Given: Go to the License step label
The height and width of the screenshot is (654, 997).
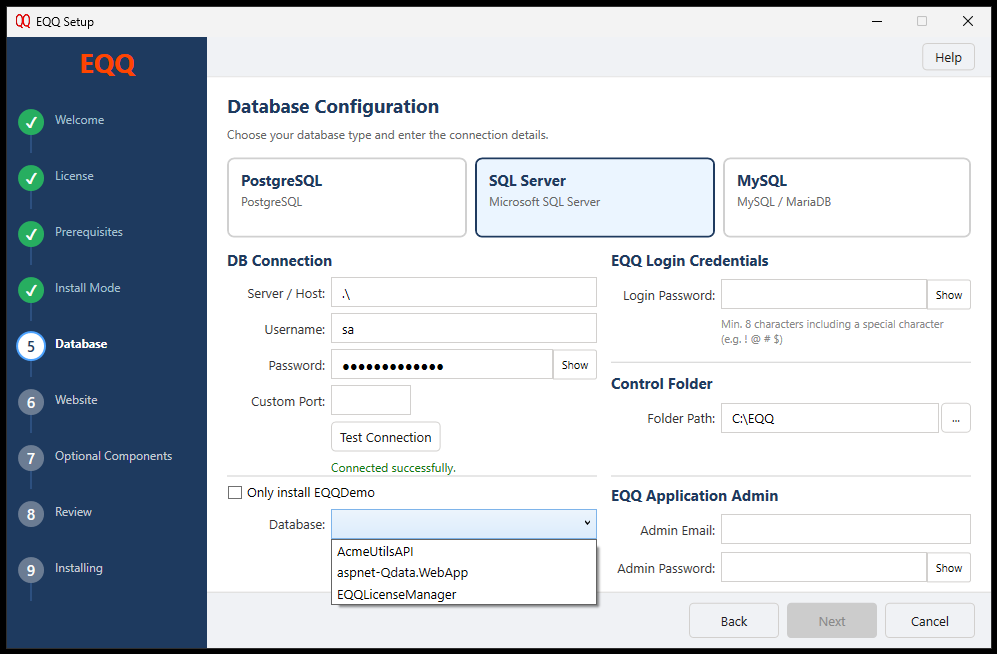Looking at the screenshot, I should [x=74, y=175].
